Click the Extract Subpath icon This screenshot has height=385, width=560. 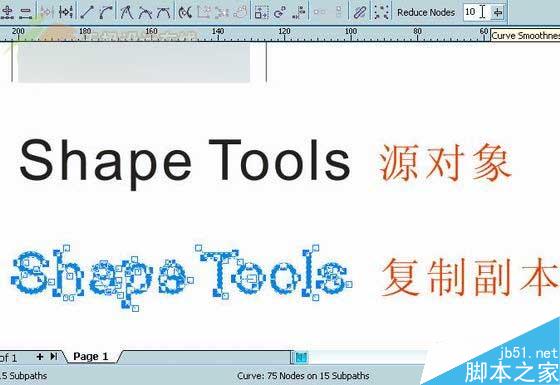click(222, 12)
